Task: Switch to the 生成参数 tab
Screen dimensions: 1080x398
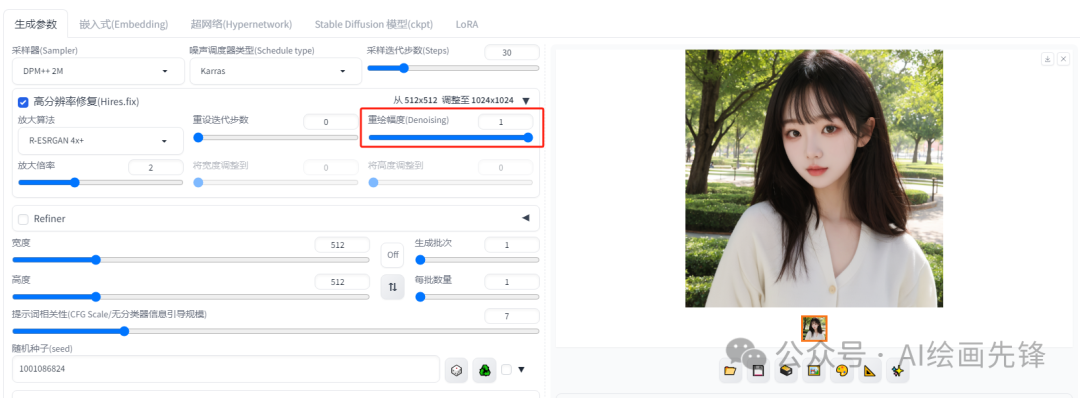Action: click(36, 24)
